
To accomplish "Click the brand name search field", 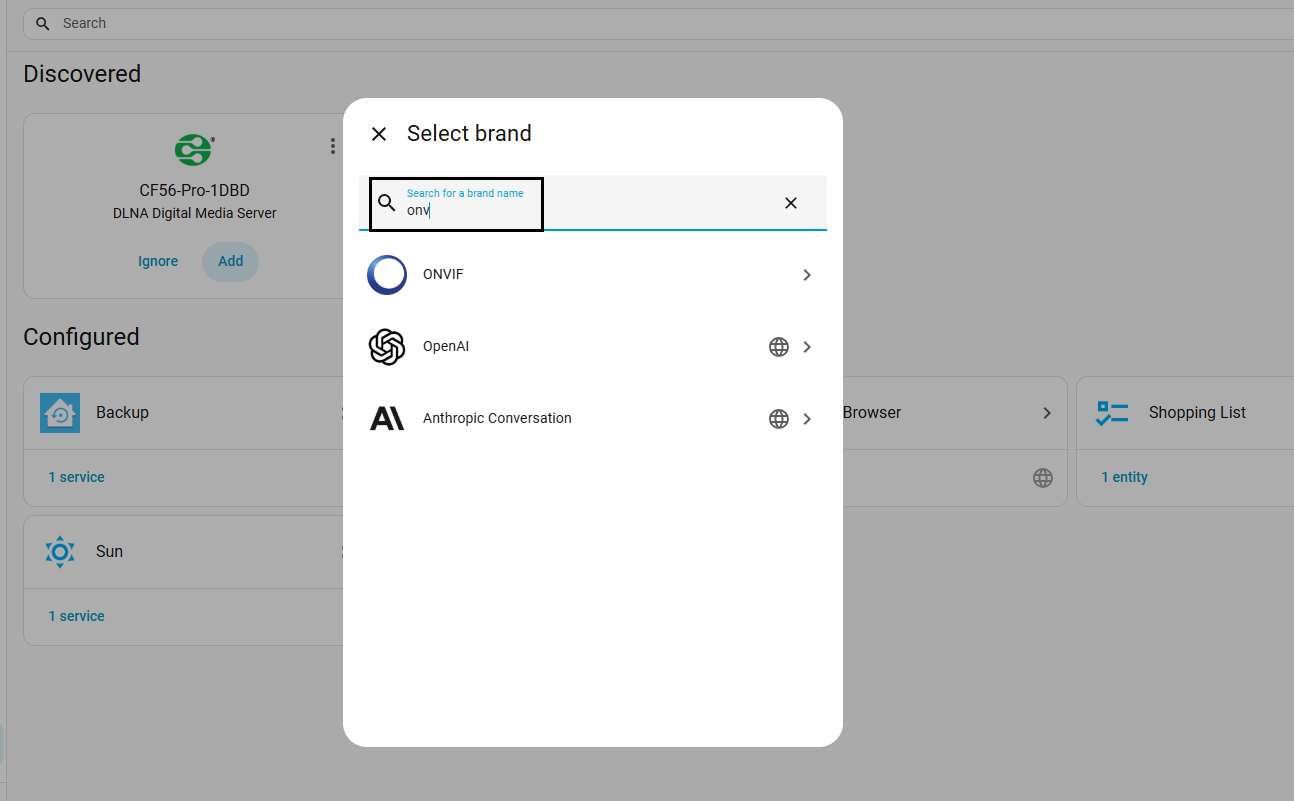I will 593,203.
